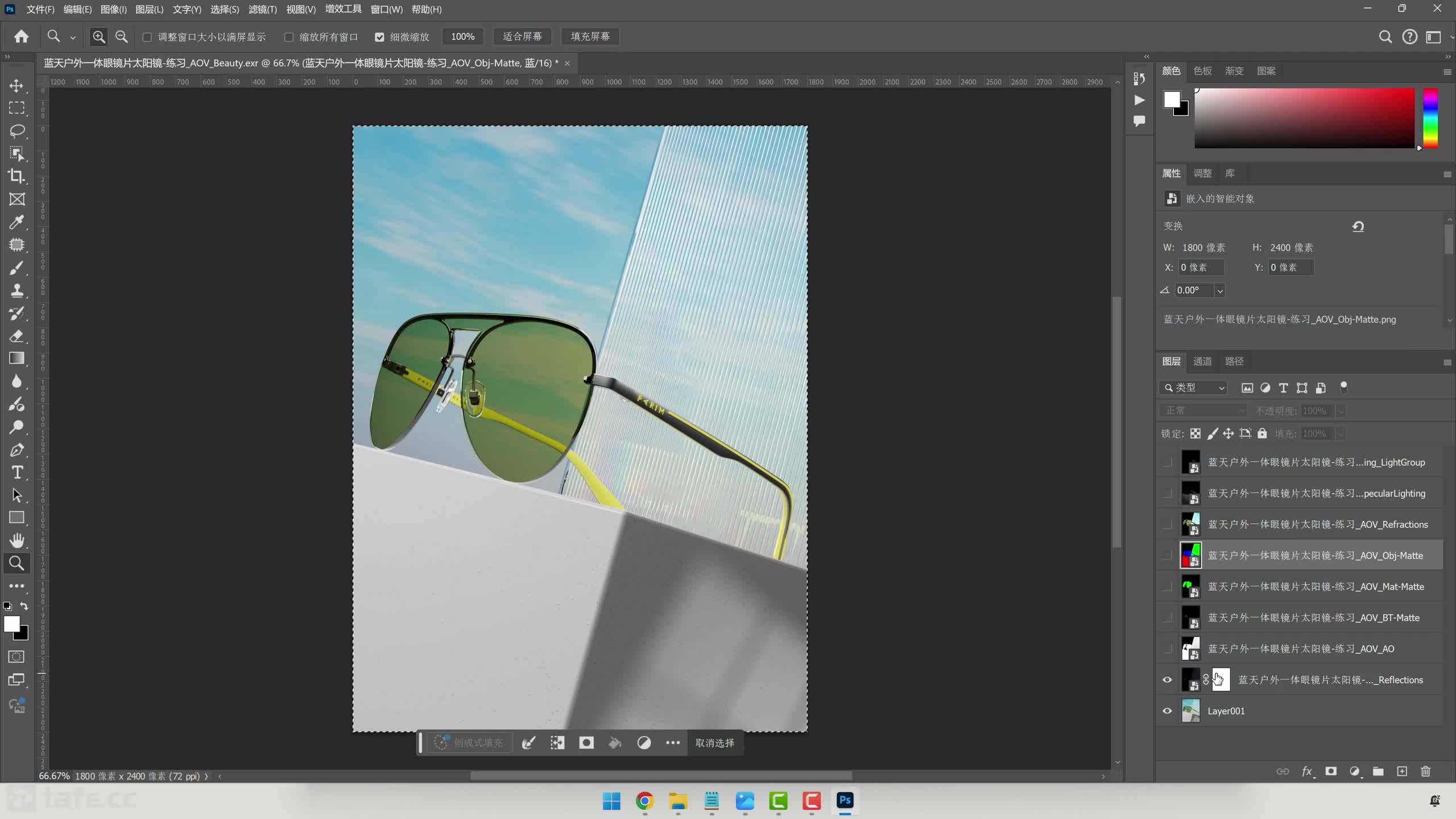Open the Windows Start menu
This screenshot has width=1456, height=819.
pos(611,801)
